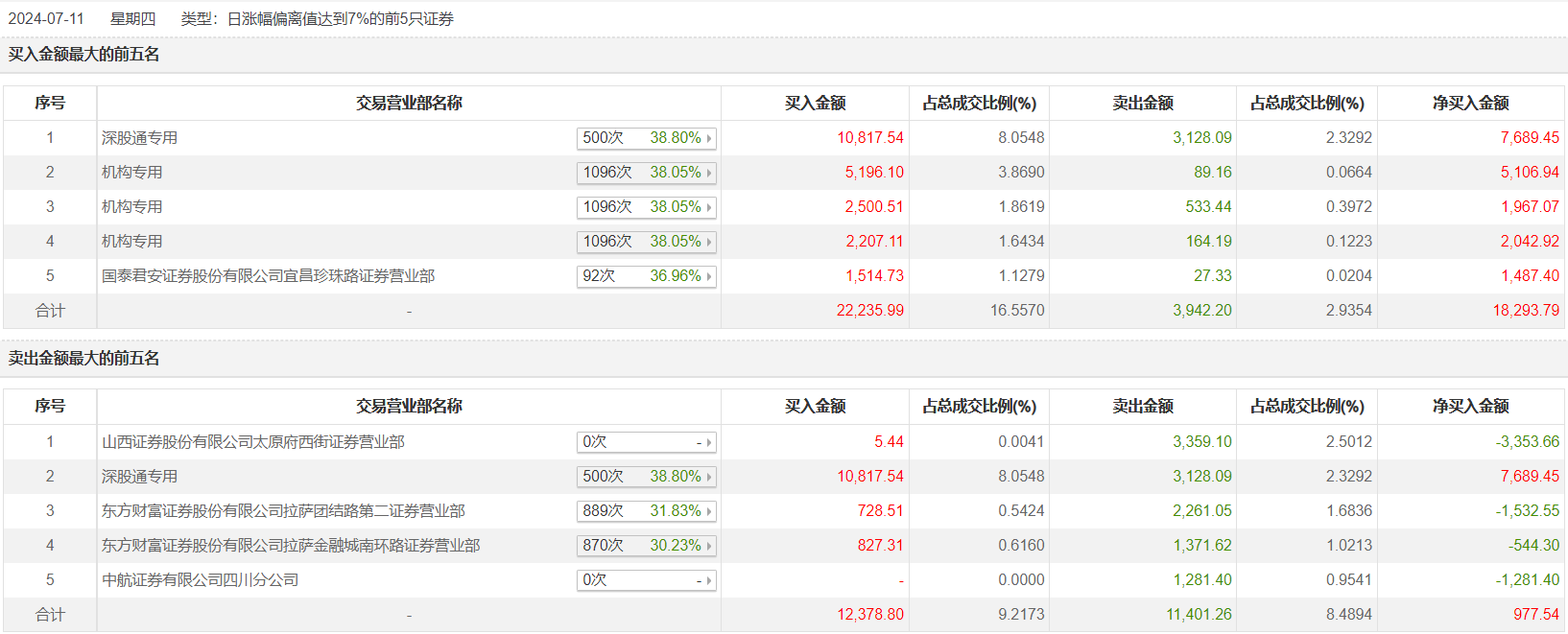Viewport: 1568px width, 634px height.
Task: Click arrow icon in 1096次 box of buy row 4
Action: click(709, 243)
